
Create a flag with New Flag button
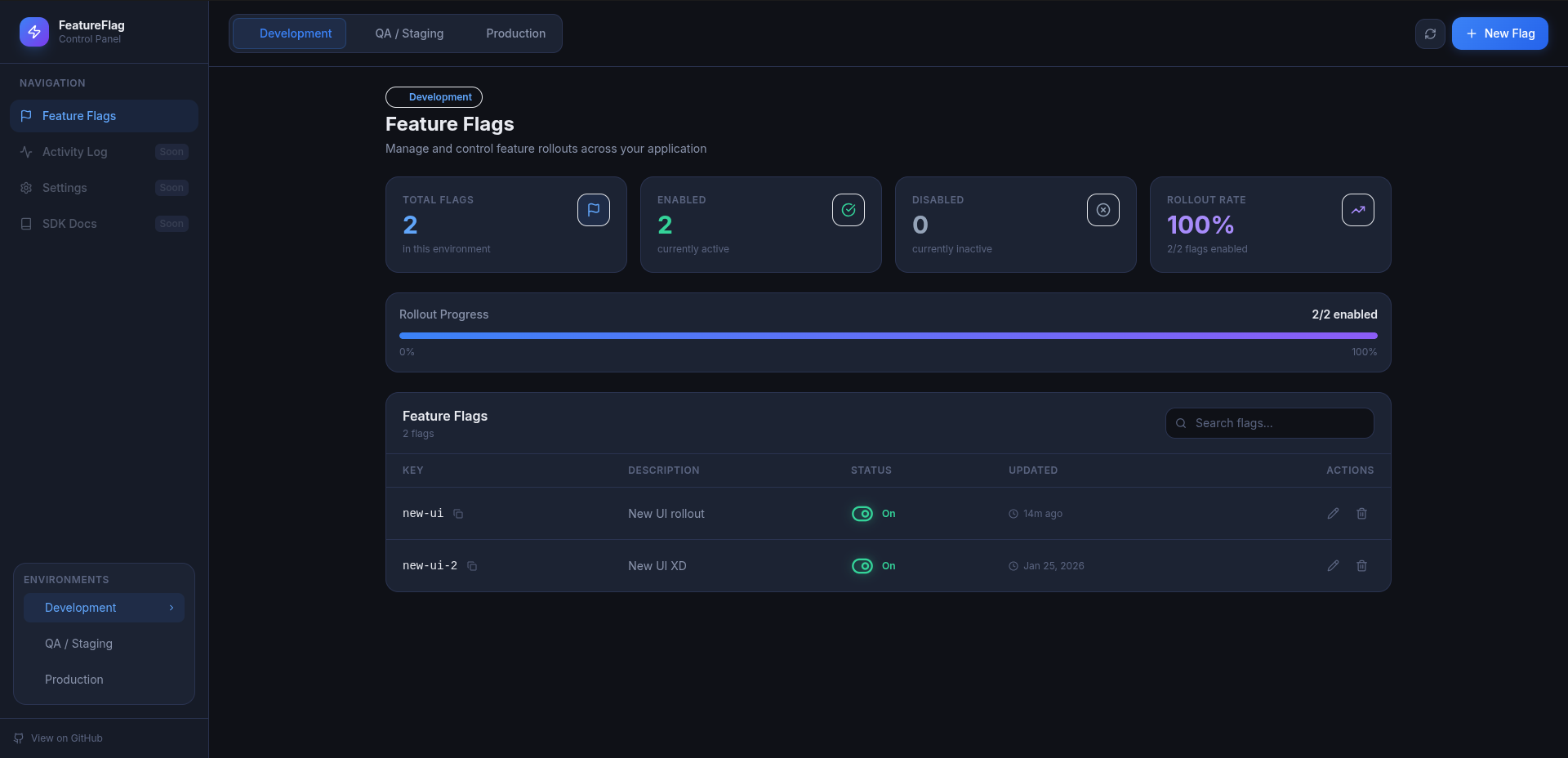click(1499, 33)
